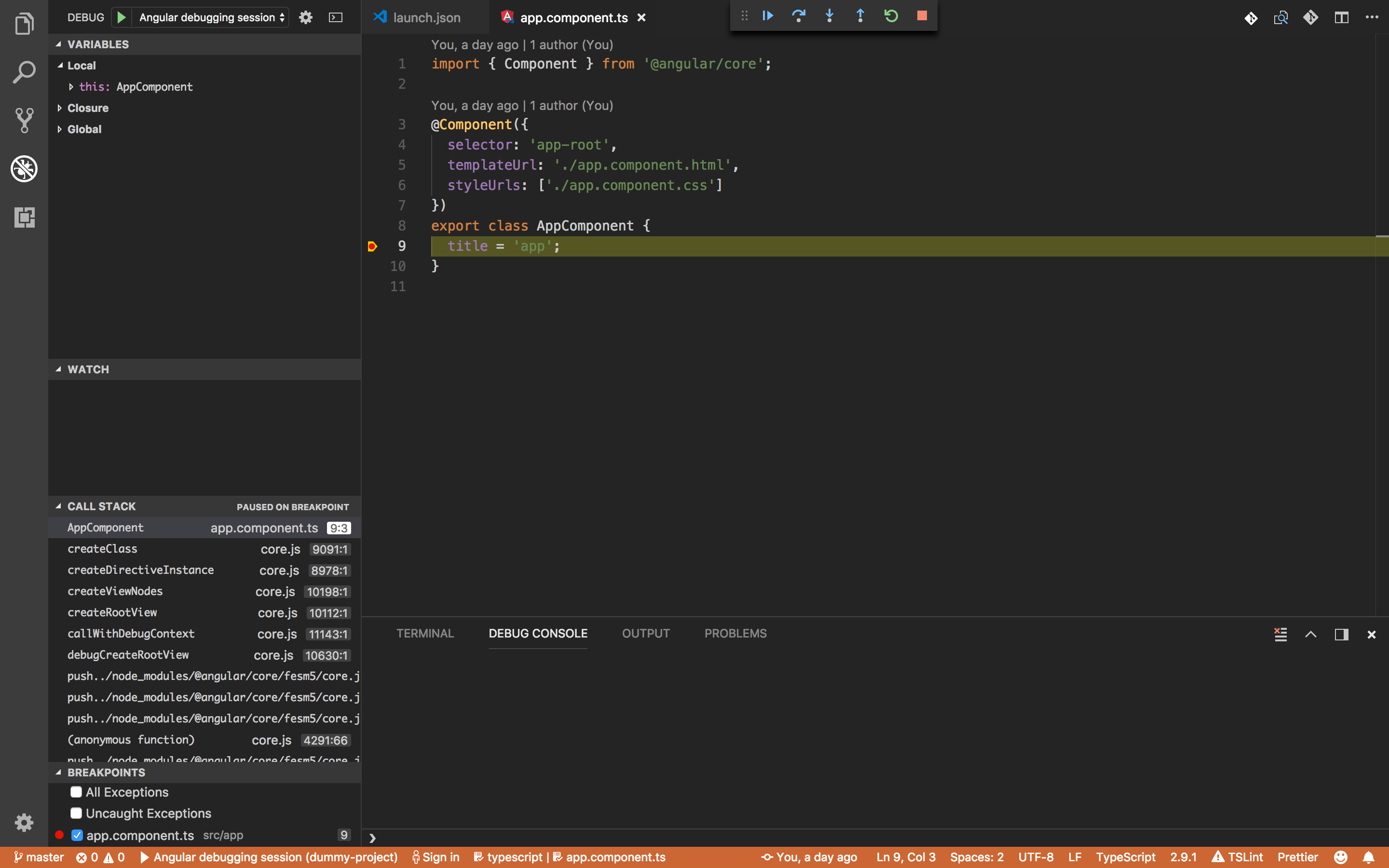This screenshot has width=1389, height=868.
Task: Collapse the Local scope
Action: click(60, 66)
